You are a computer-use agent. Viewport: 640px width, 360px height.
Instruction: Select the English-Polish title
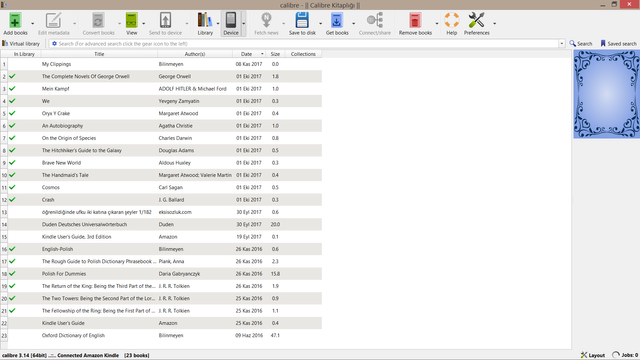[58, 249]
